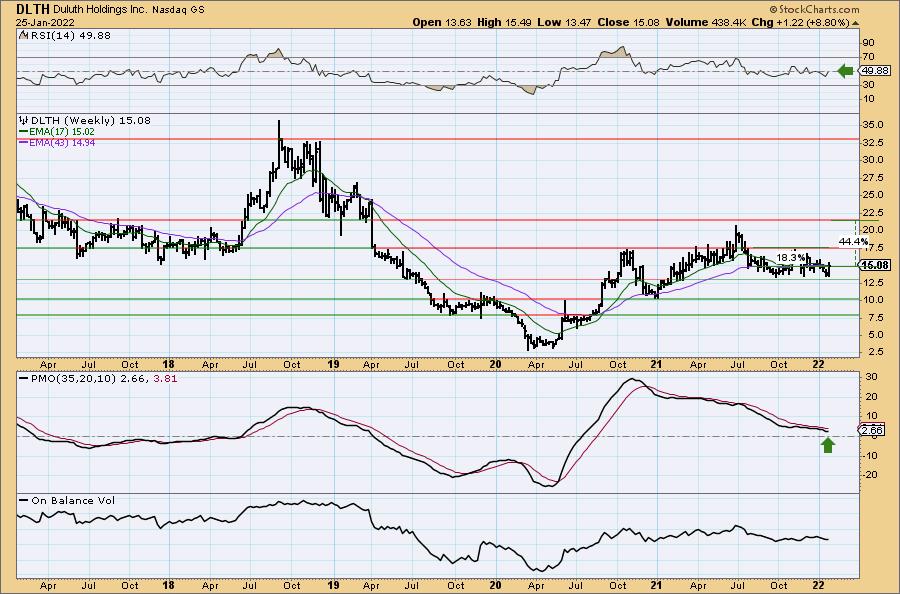Click the -10 level on PMO axis
This screenshot has height=594, width=900.
click(x=868, y=455)
